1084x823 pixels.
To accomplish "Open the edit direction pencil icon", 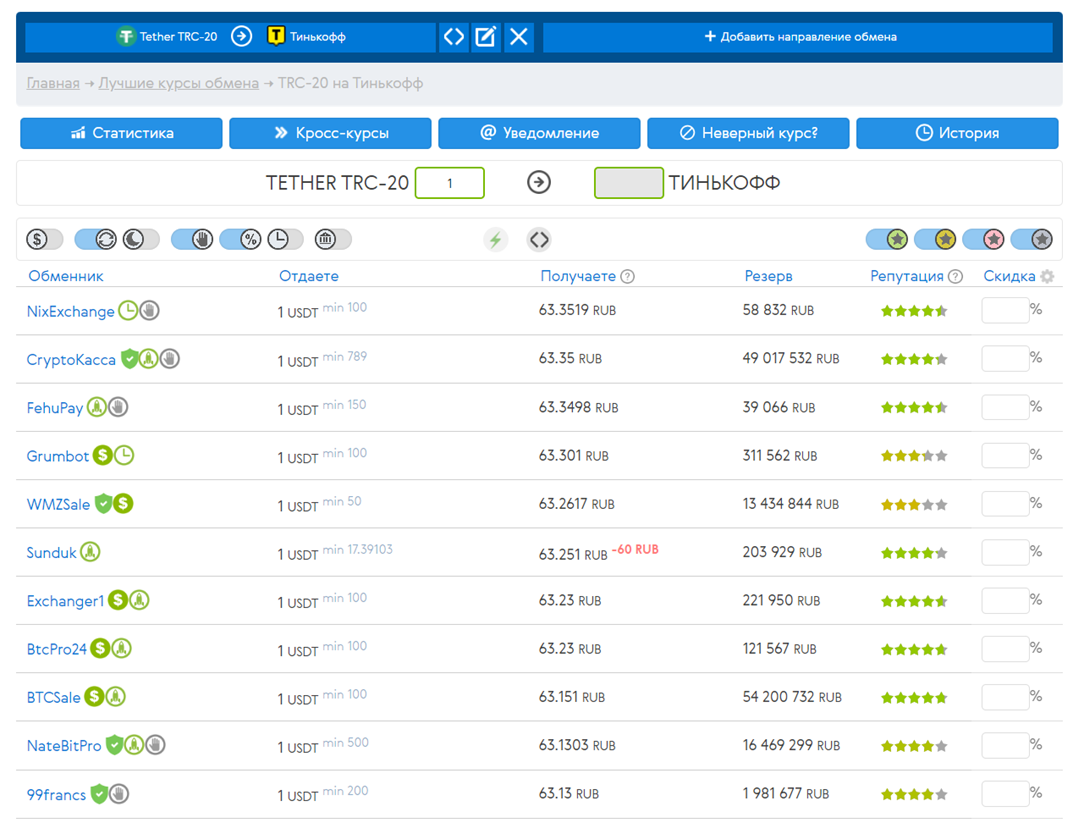I will point(486,37).
